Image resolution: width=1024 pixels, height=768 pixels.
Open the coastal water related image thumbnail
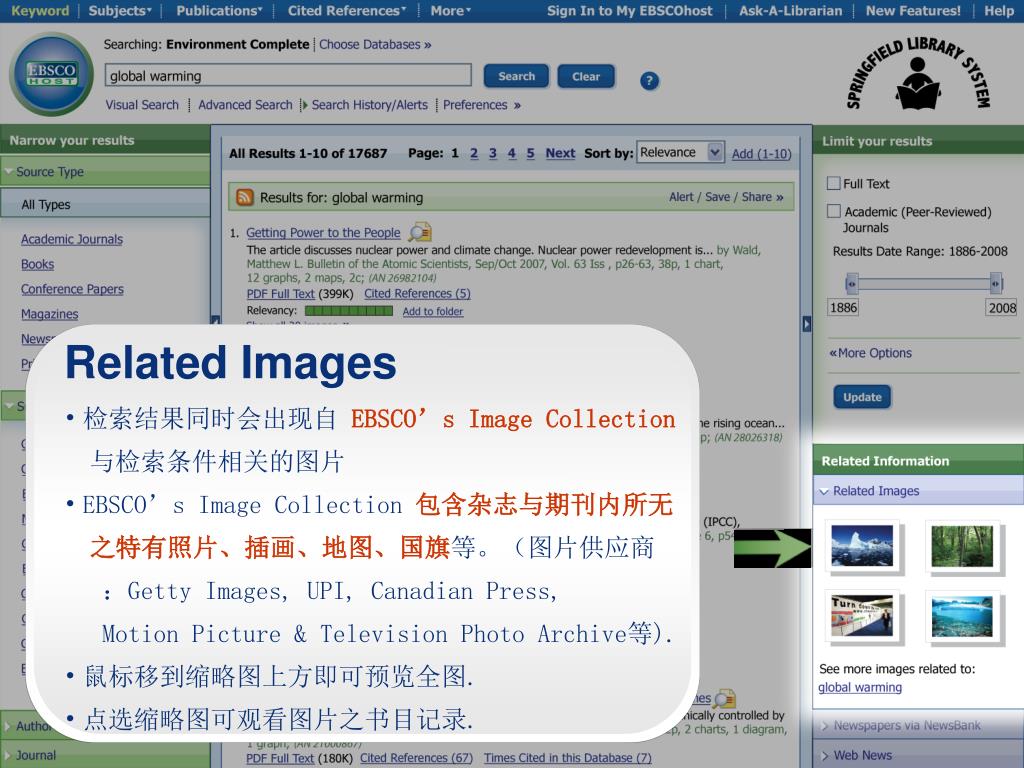pyautogui.click(x=962, y=615)
